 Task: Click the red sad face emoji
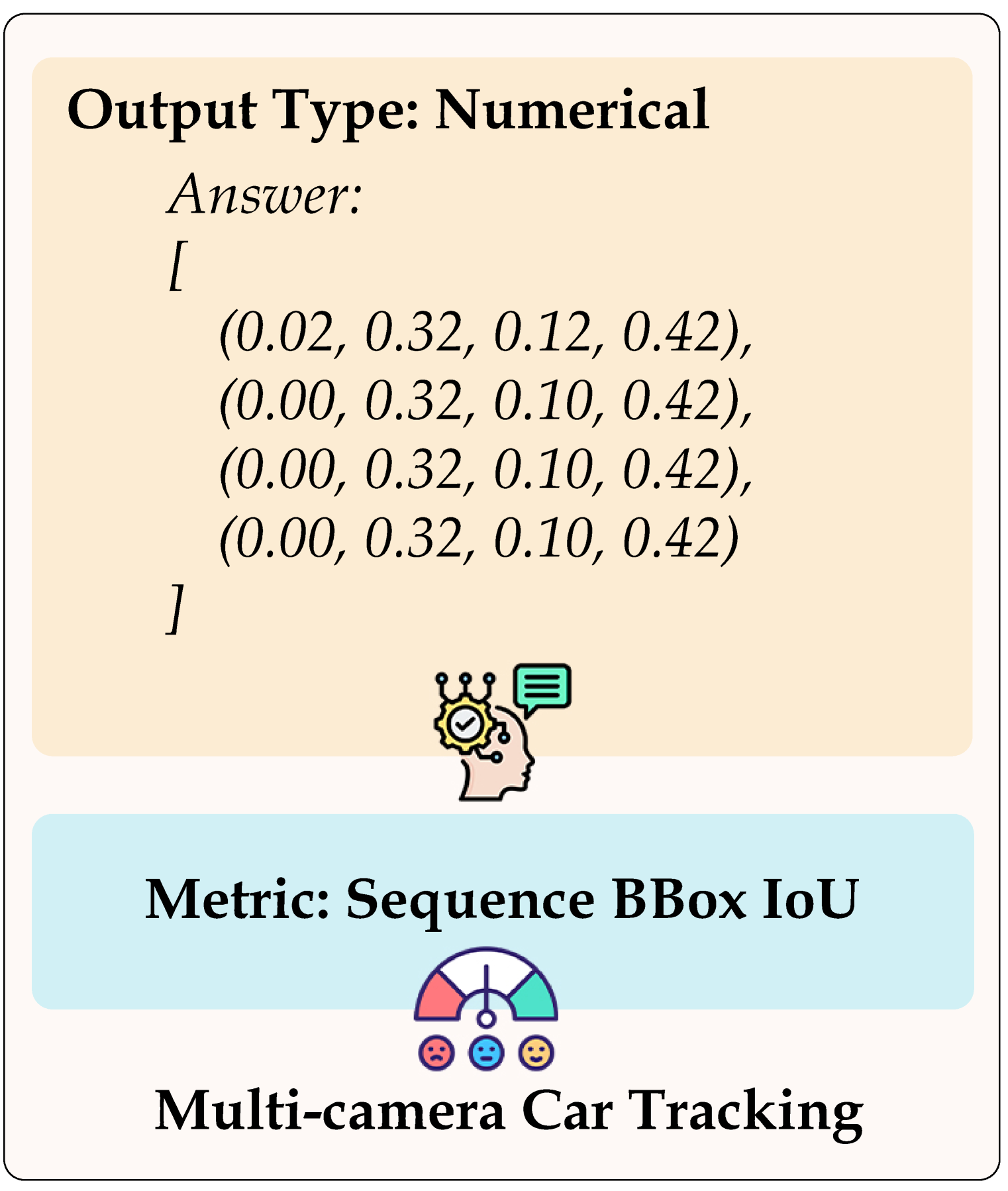436,1053
